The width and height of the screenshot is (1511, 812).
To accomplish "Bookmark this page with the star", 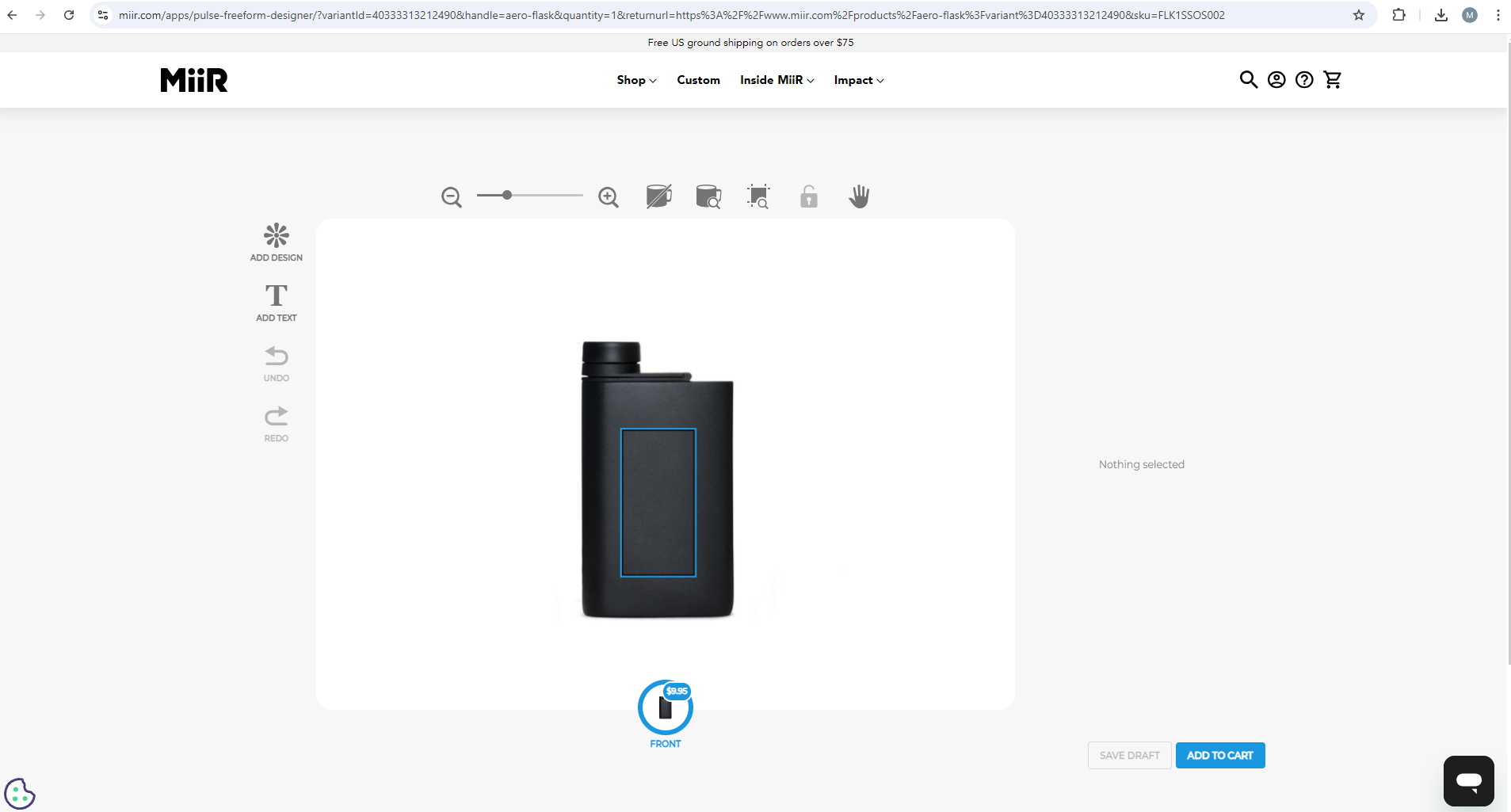I will (1359, 15).
